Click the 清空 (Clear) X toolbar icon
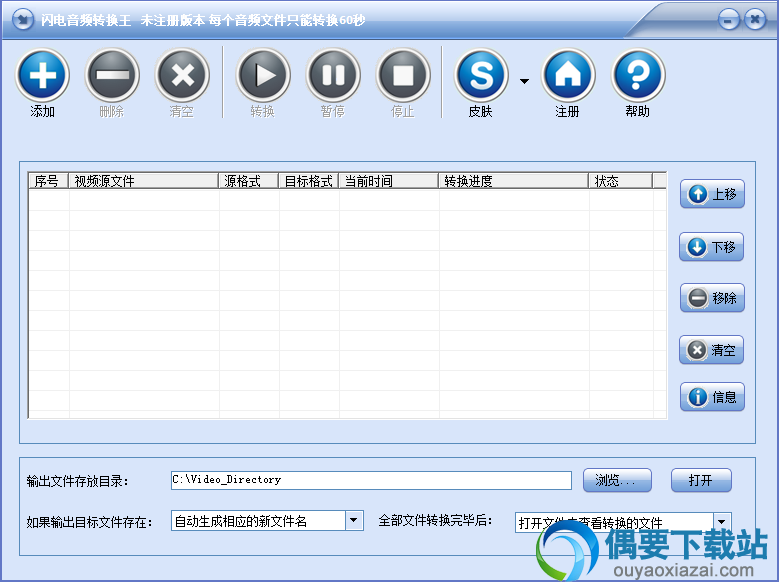Viewport: 779px width, 582px height. 182,76
